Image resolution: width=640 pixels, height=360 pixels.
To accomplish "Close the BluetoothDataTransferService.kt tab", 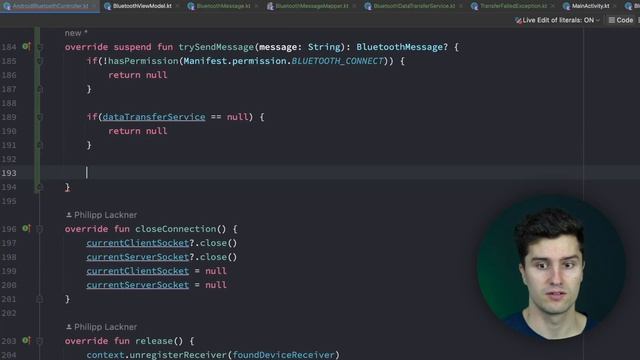I will coord(460,6).
